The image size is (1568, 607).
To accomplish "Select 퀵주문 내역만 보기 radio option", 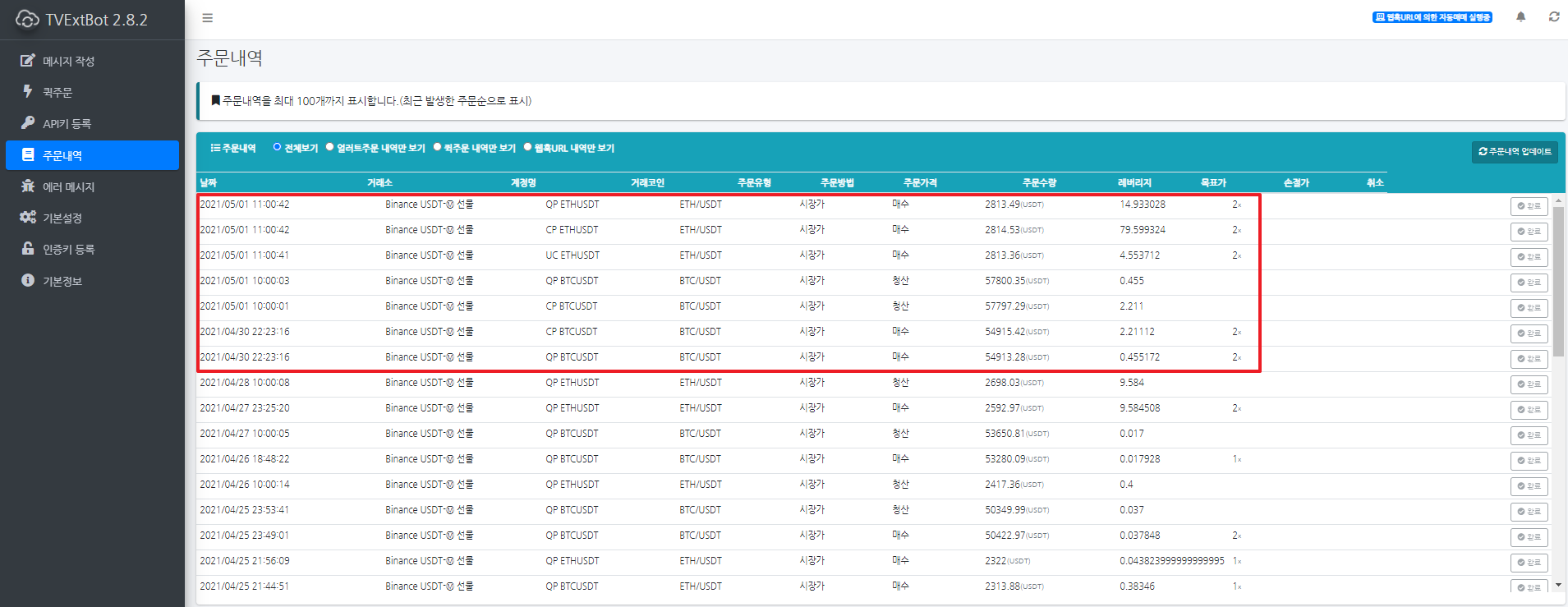I will coord(438,147).
